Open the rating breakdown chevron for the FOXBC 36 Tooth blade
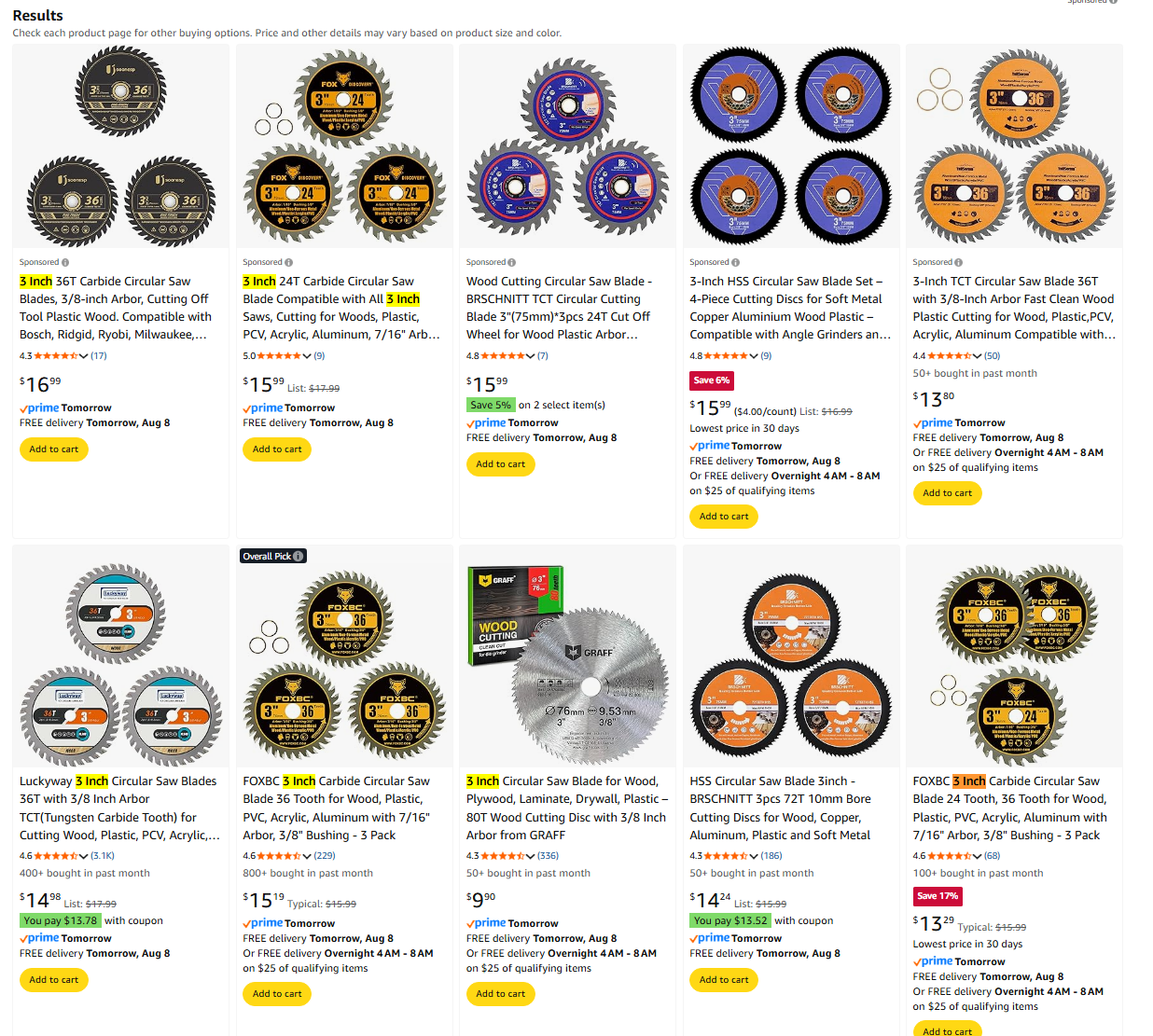Screen dimensions: 1153x1036 308,856
